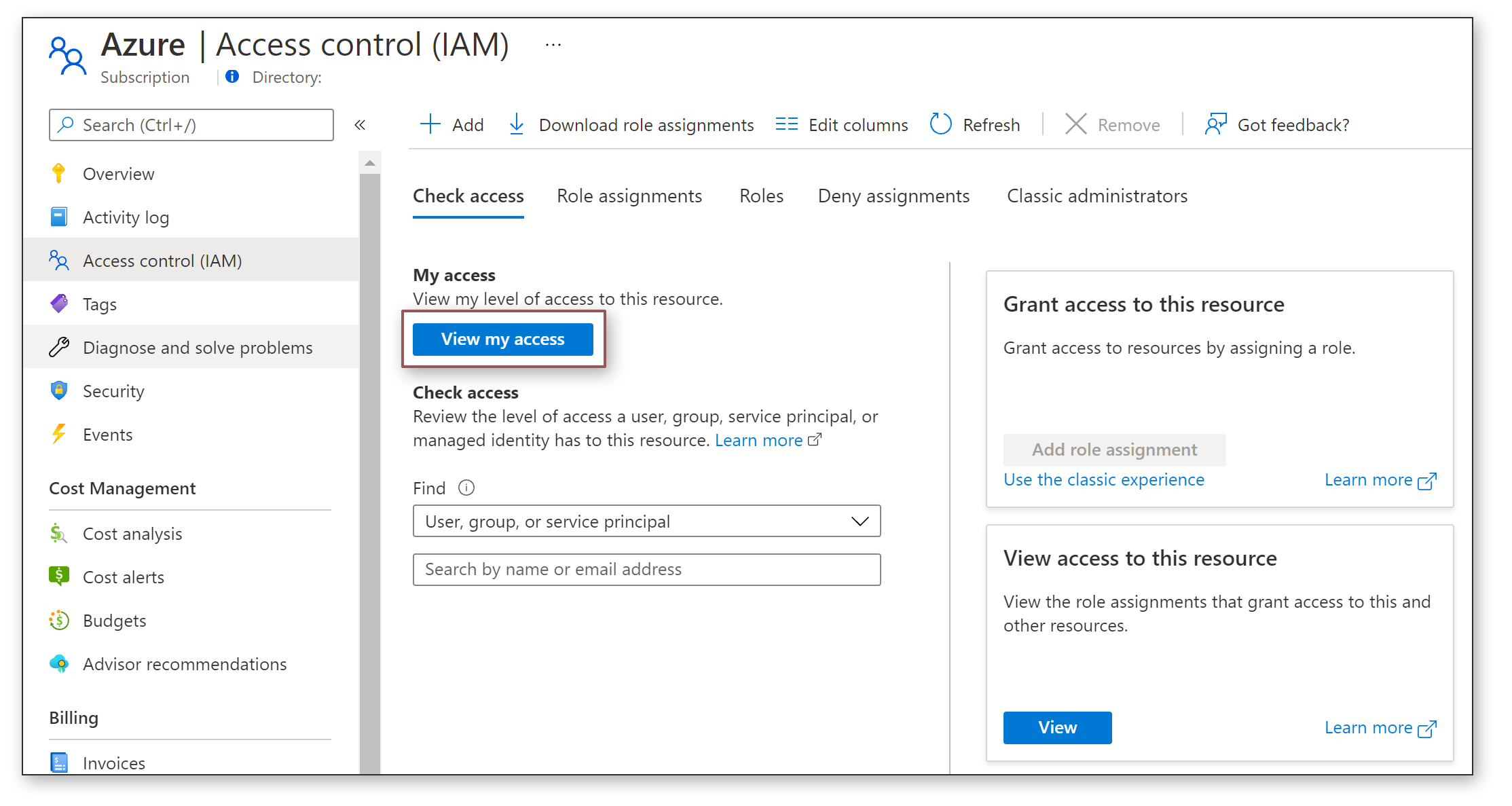Click the View my access button

tap(502, 339)
